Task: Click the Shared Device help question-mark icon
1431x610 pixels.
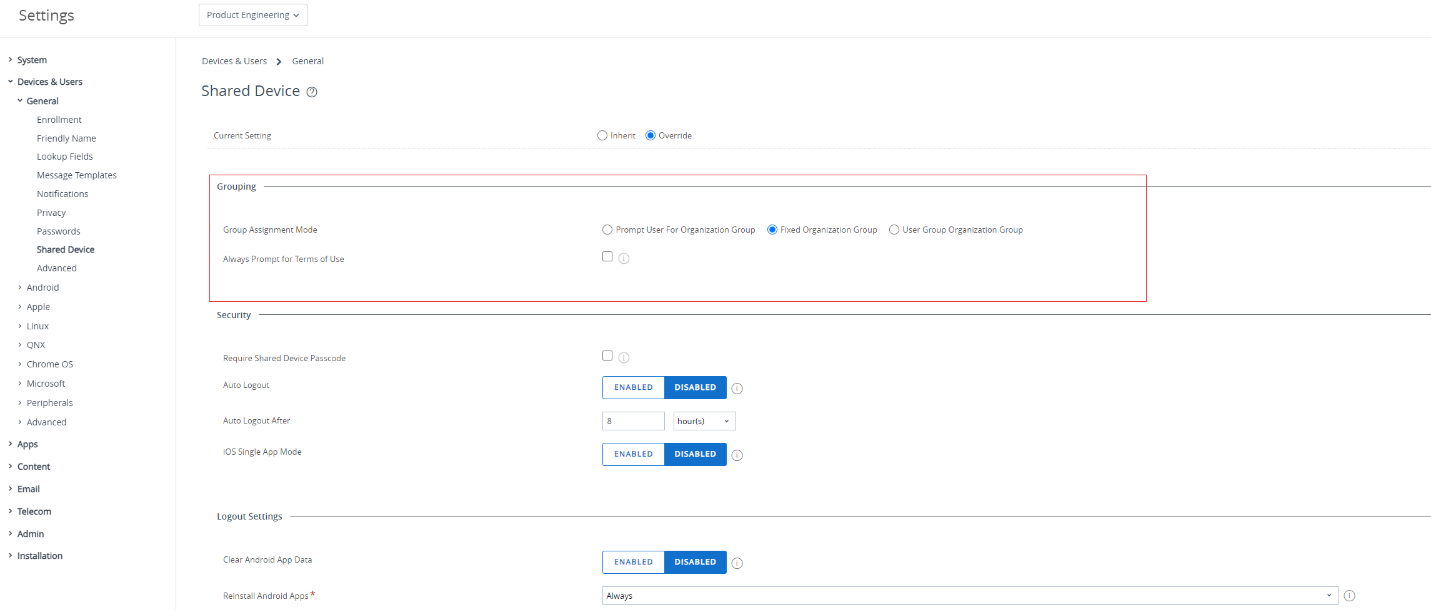Action: click(x=312, y=92)
